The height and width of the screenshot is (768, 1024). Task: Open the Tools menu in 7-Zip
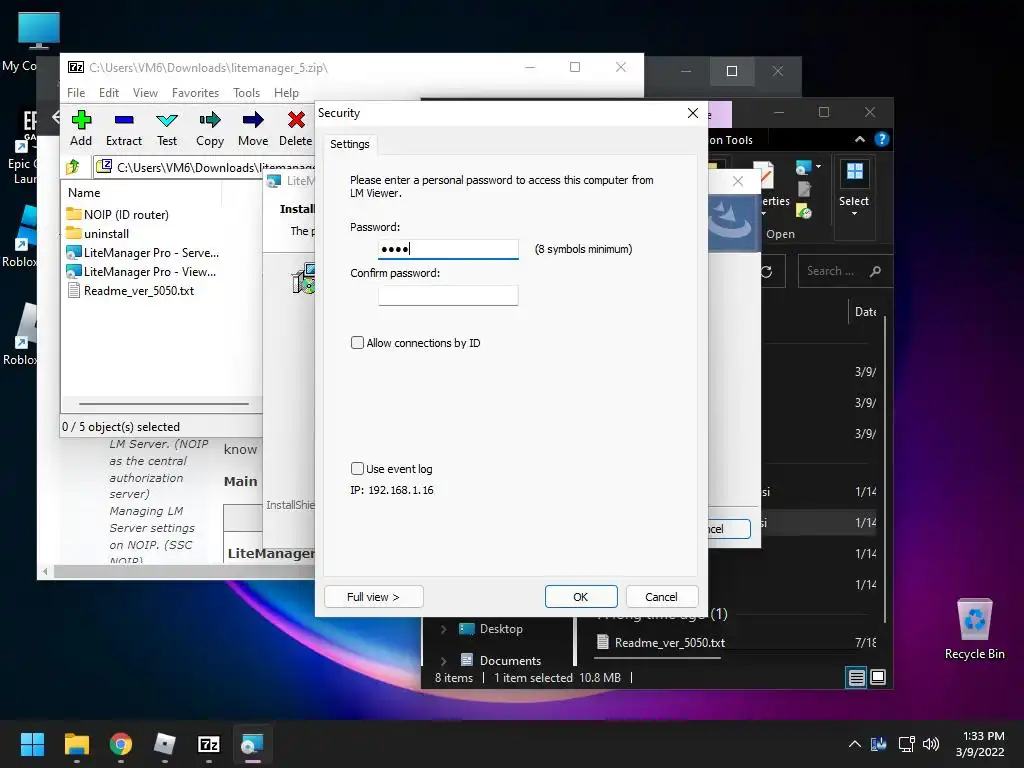point(246,93)
